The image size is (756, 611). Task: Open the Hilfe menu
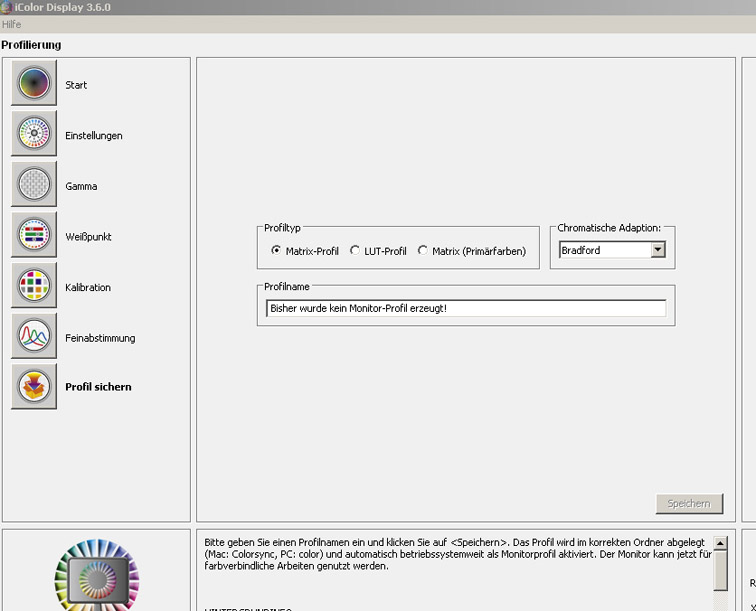12,24
